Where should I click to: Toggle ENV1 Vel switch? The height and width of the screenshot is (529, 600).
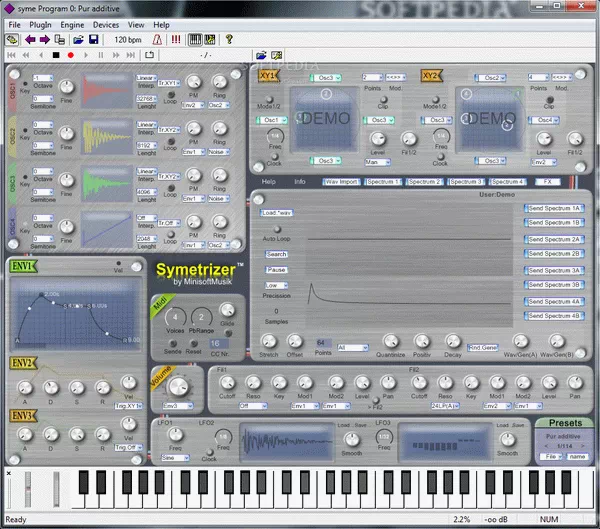[119, 263]
